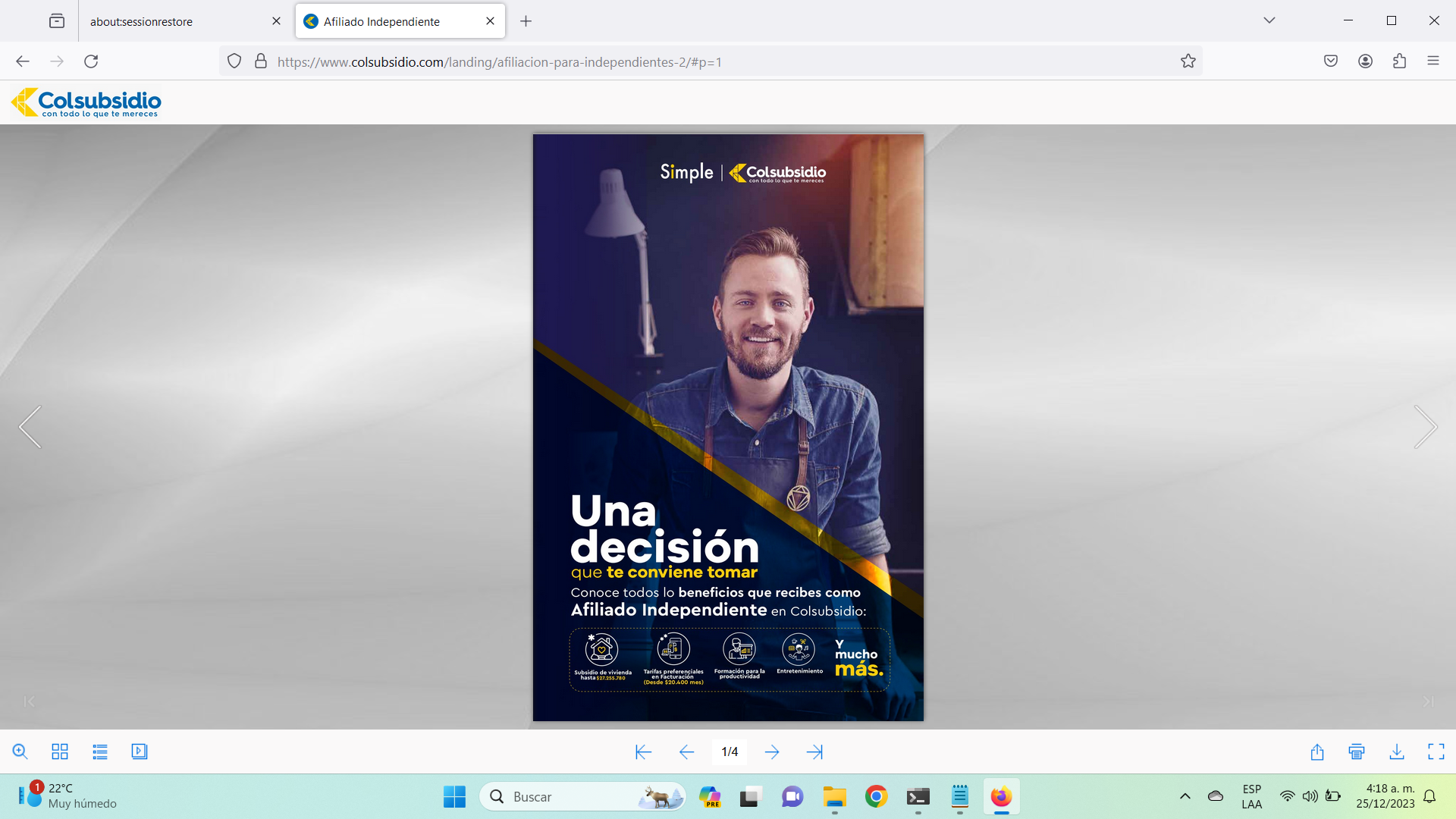
Task: Go to first page in toolbar
Action: [x=643, y=752]
